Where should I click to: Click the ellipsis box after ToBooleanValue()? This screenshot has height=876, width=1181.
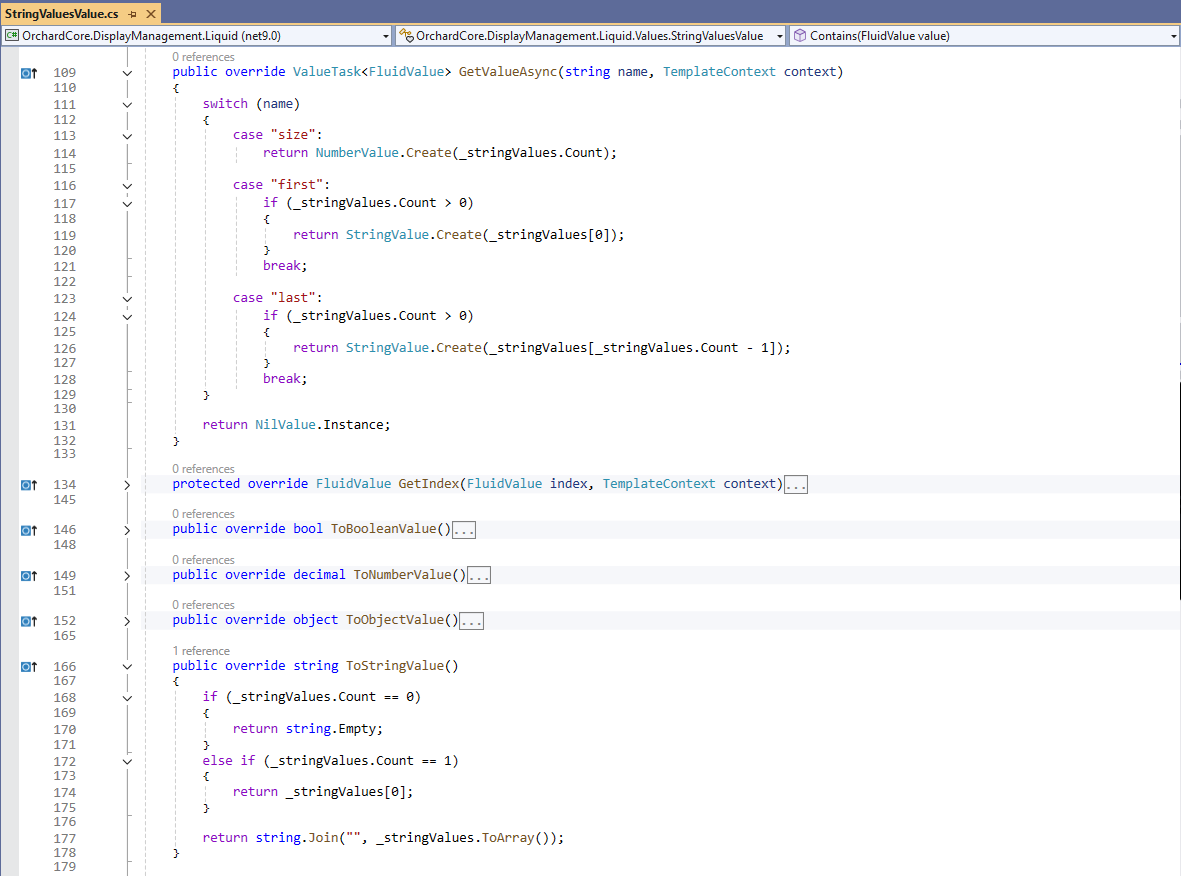[x=463, y=530]
